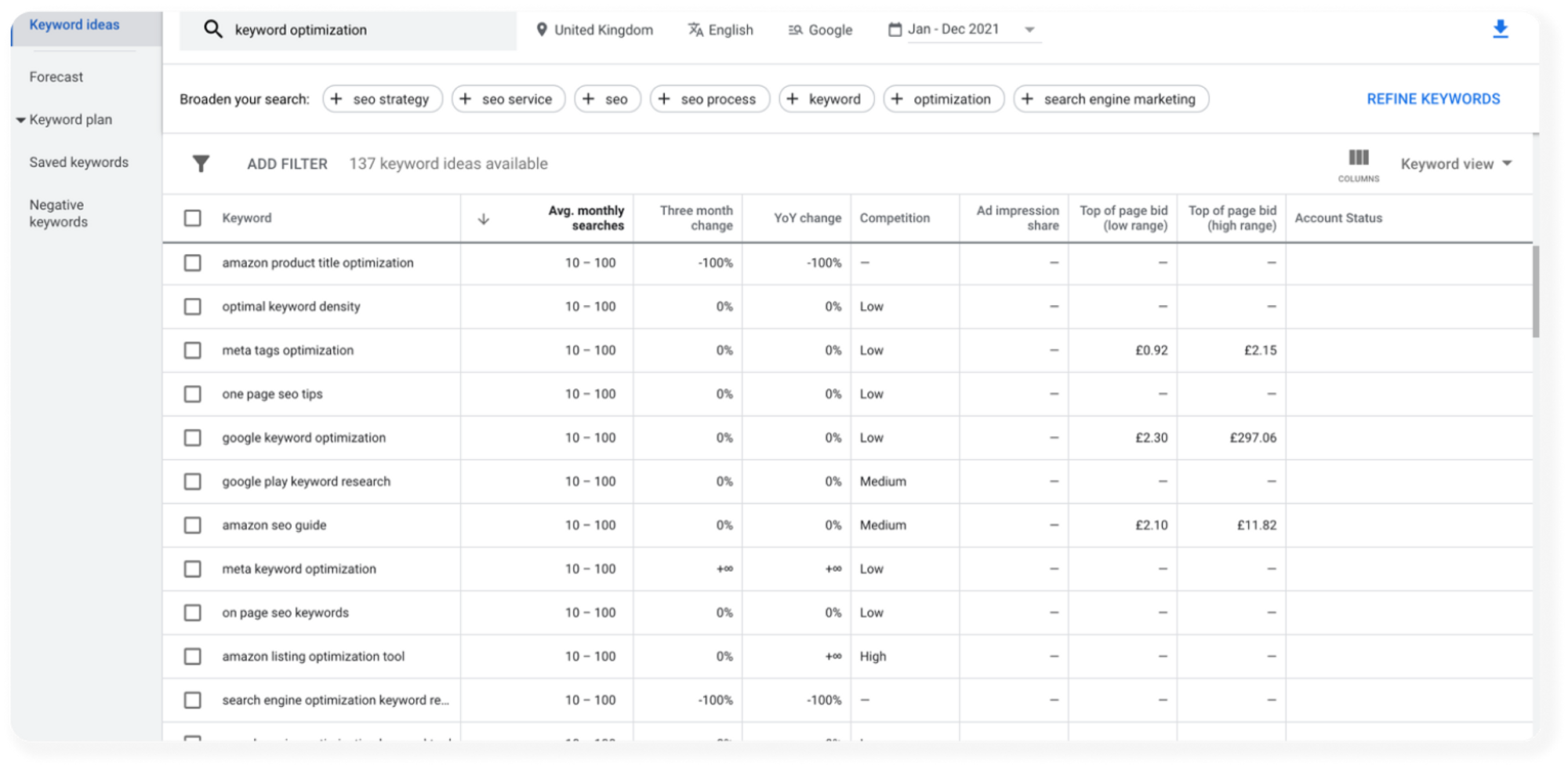
Task: Open the Jan - Dec 2021 date dropdown
Action: click(1029, 30)
